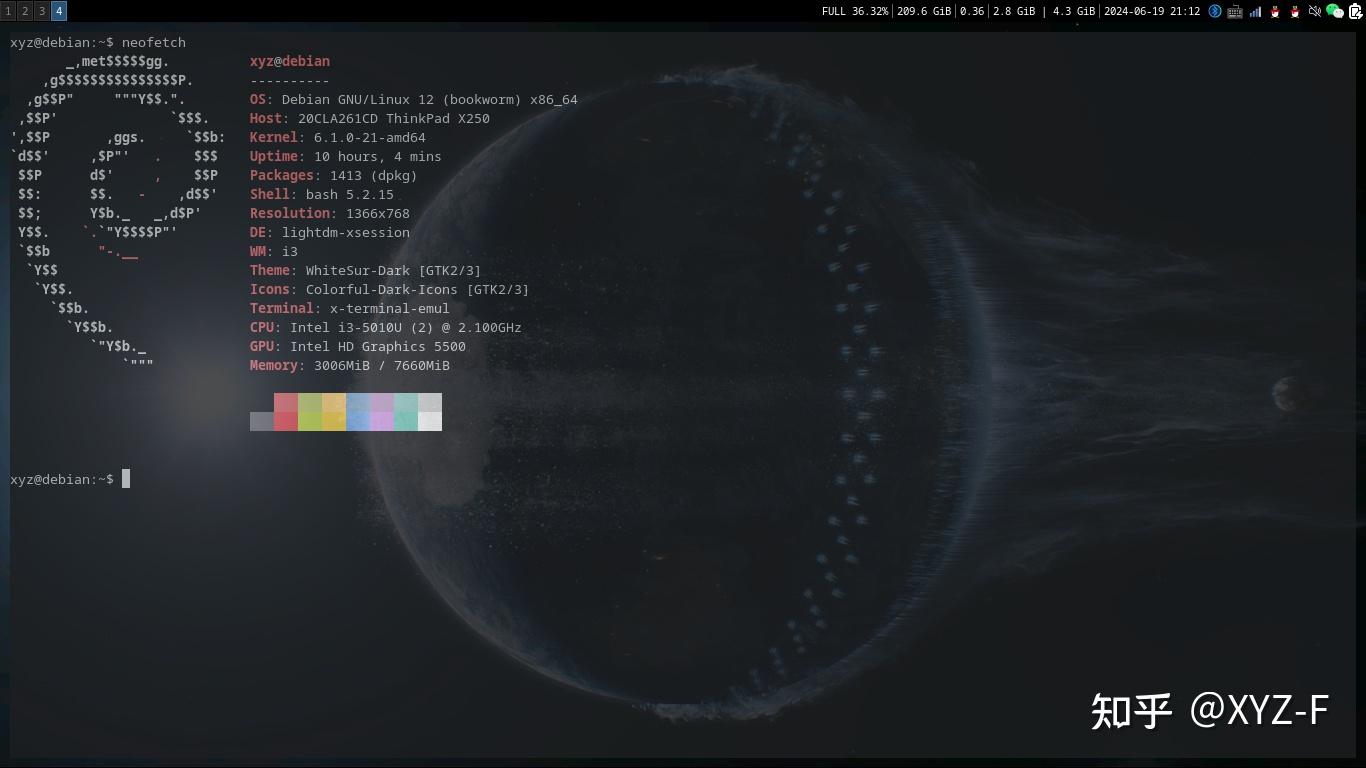The height and width of the screenshot is (768, 1366).
Task: Switch to workspace 1
Action: click(8, 11)
